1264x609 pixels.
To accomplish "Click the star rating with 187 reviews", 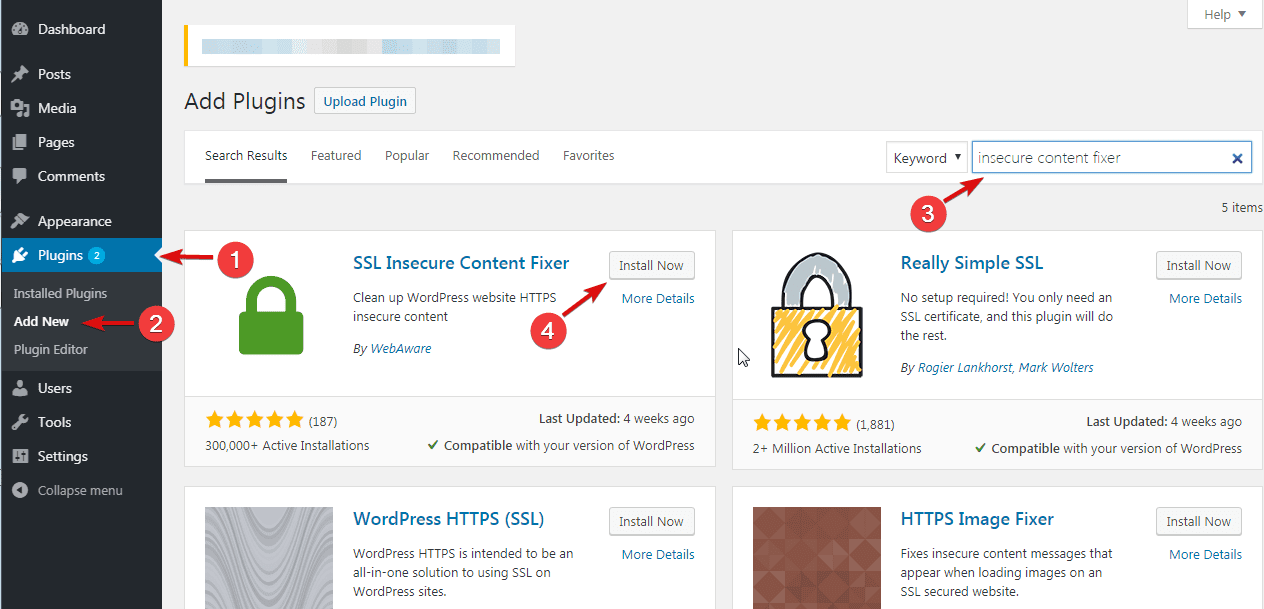I will (x=254, y=420).
